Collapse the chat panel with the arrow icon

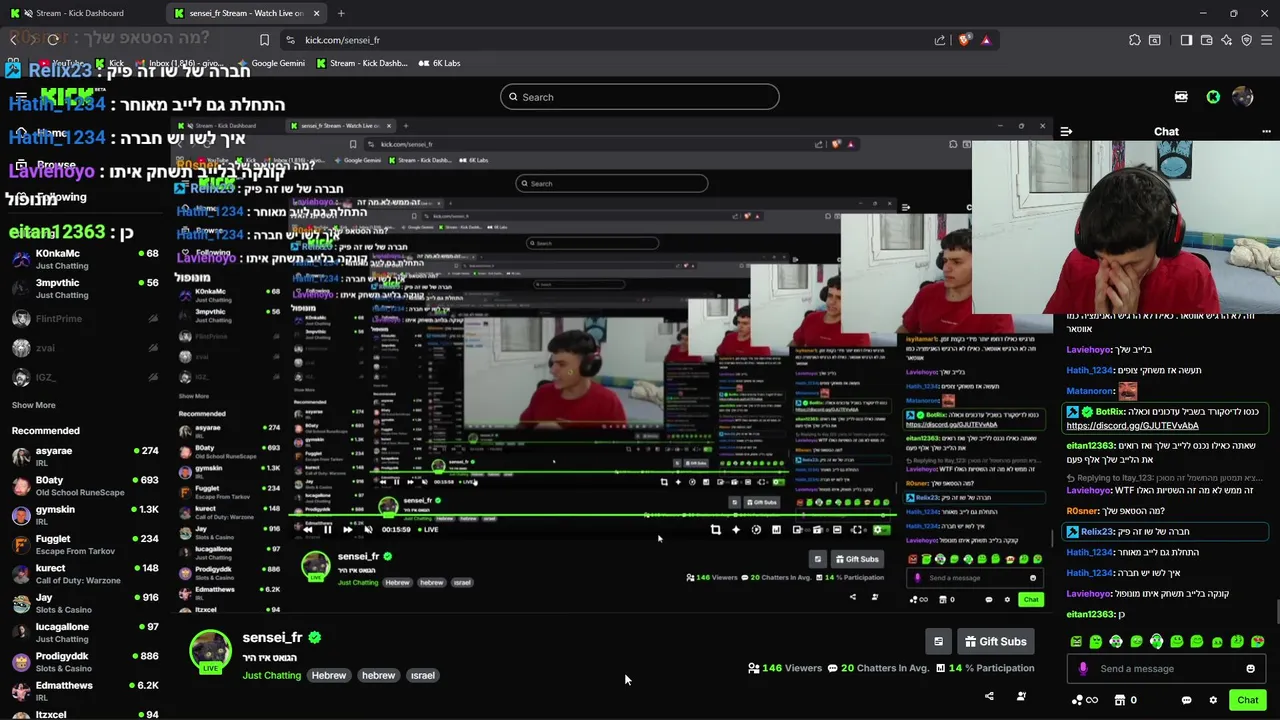[1066, 131]
